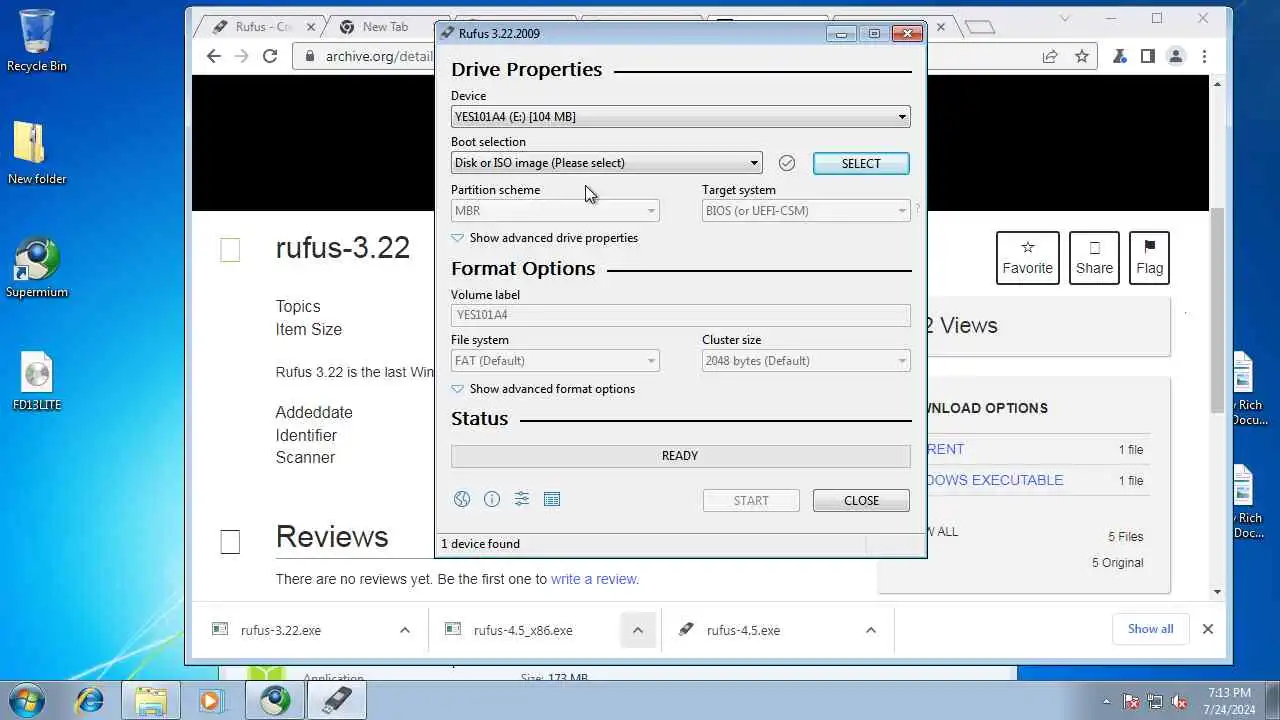Click the START button in Rufus

click(751, 500)
